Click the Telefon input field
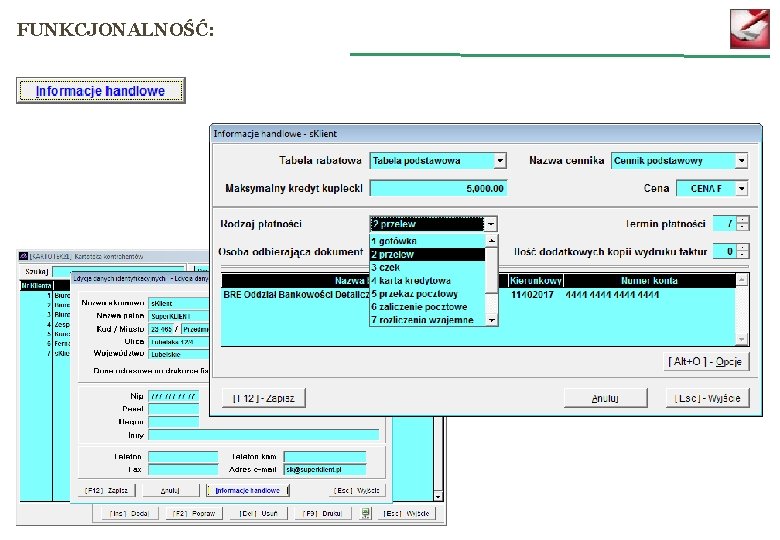This screenshot has width=780, height=540. [x=183, y=456]
